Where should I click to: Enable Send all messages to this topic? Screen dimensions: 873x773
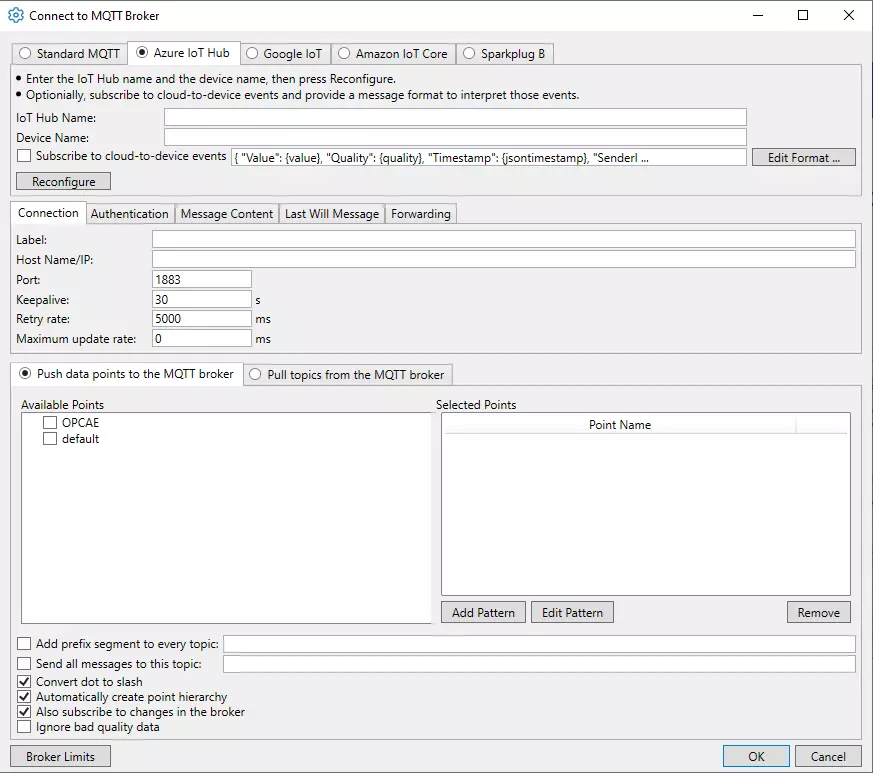tap(24, 664)
